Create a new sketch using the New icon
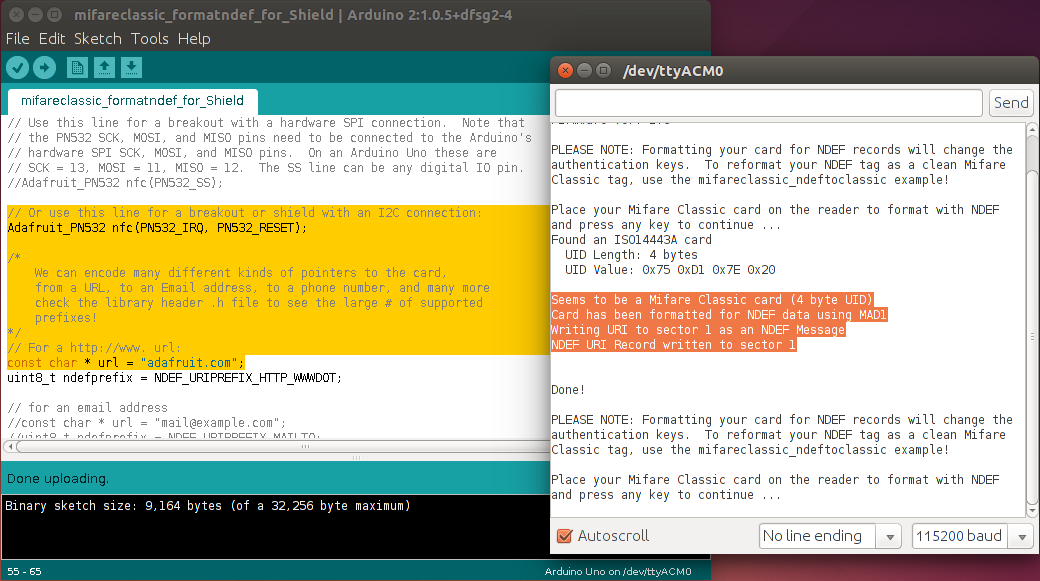Image resolution: width=1040 pixels, height=581 pixels. pos(77,67)
